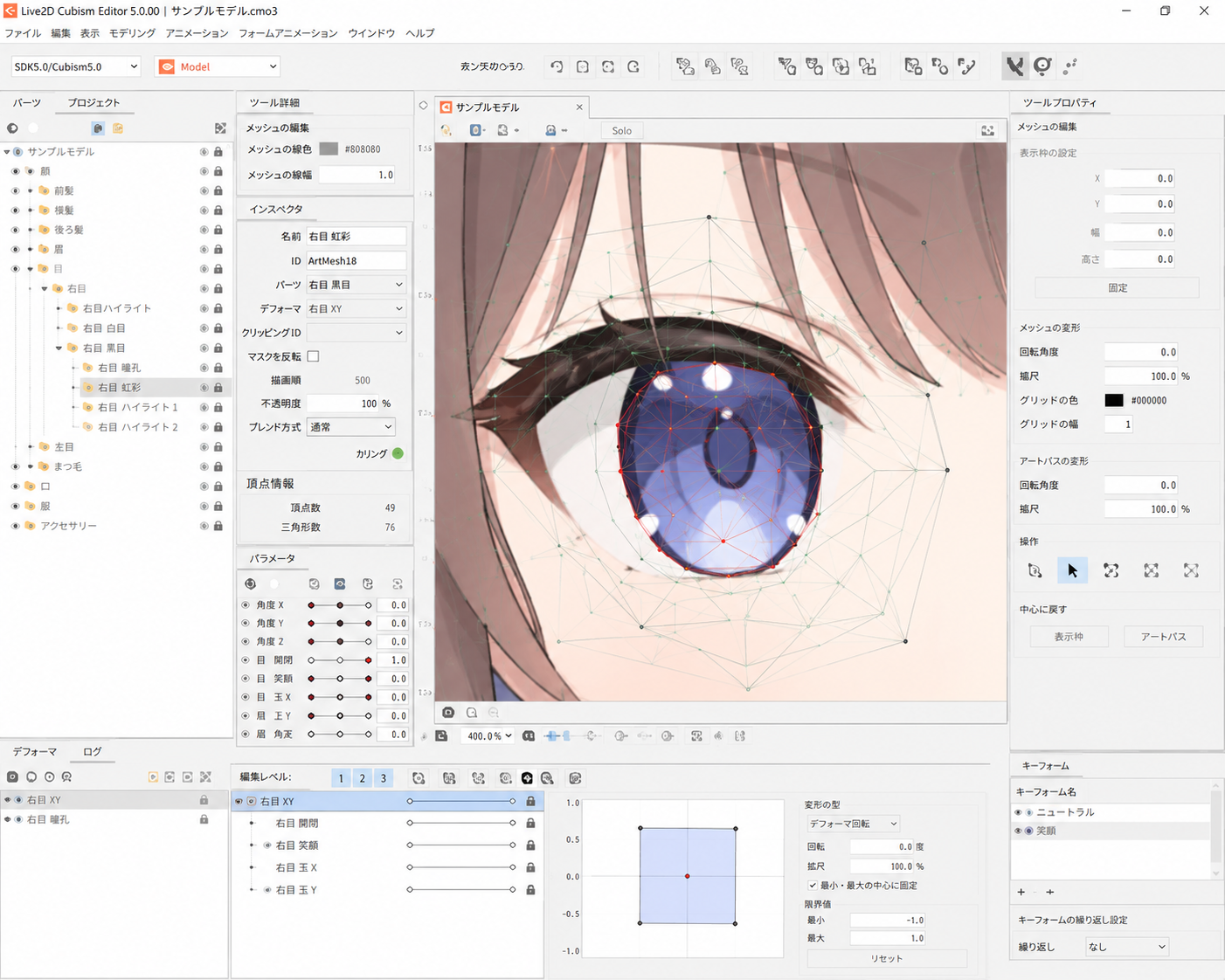Toggle eye icon of ニュートラル keyform
Image resolution: width=1225 pixels, height=980 pixels.
click(x=1018, y=812)
